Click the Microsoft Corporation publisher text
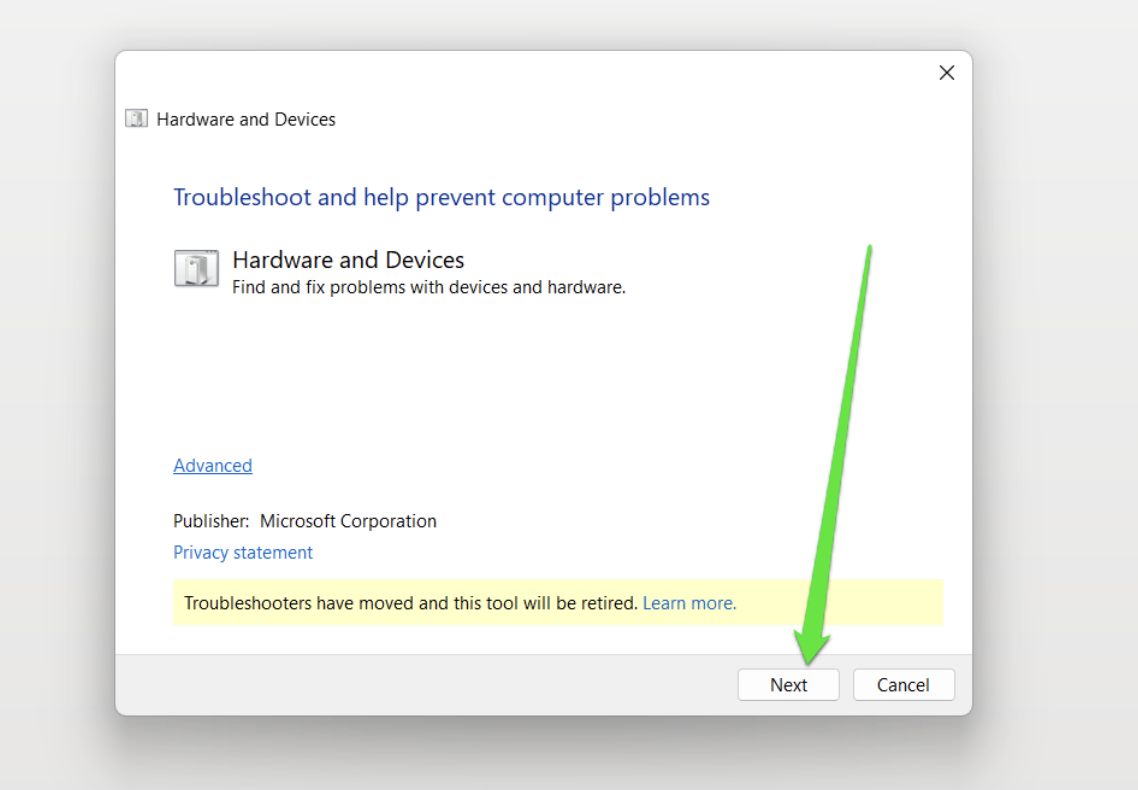This screenshot has height=790, width=1138. [x=349, y=521]
